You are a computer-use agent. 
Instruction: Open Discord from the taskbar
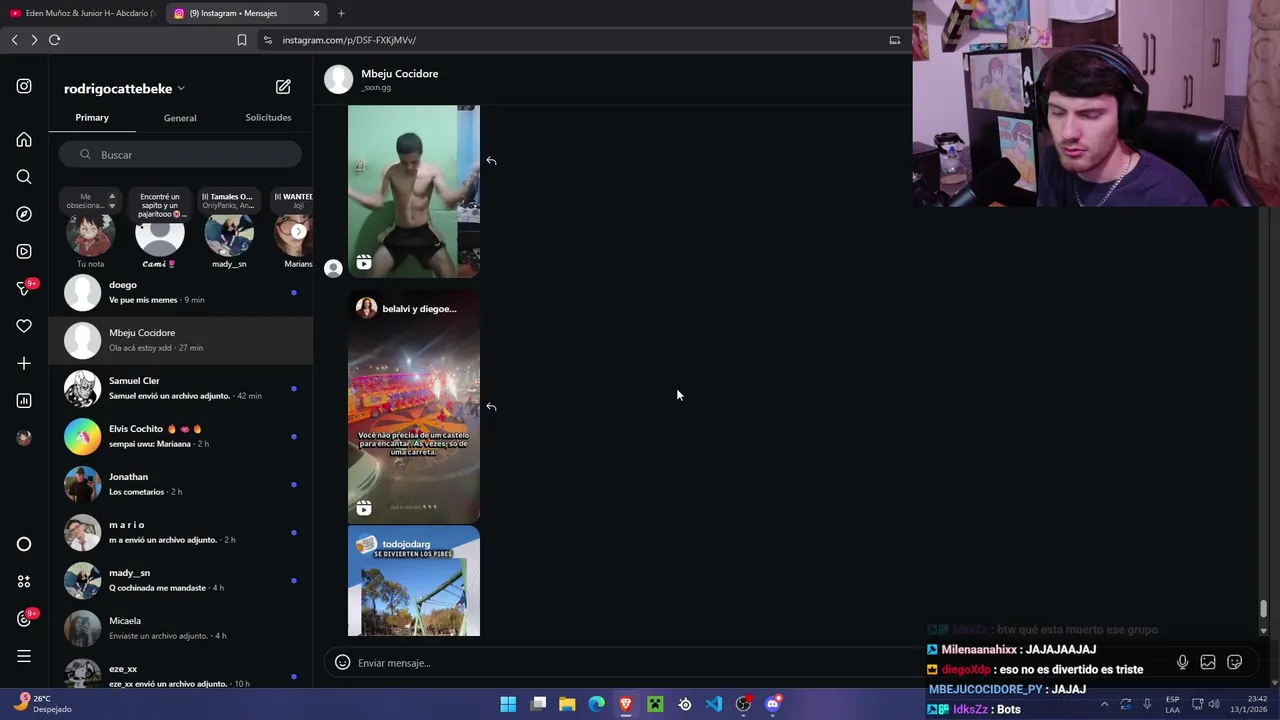[772, 704]
